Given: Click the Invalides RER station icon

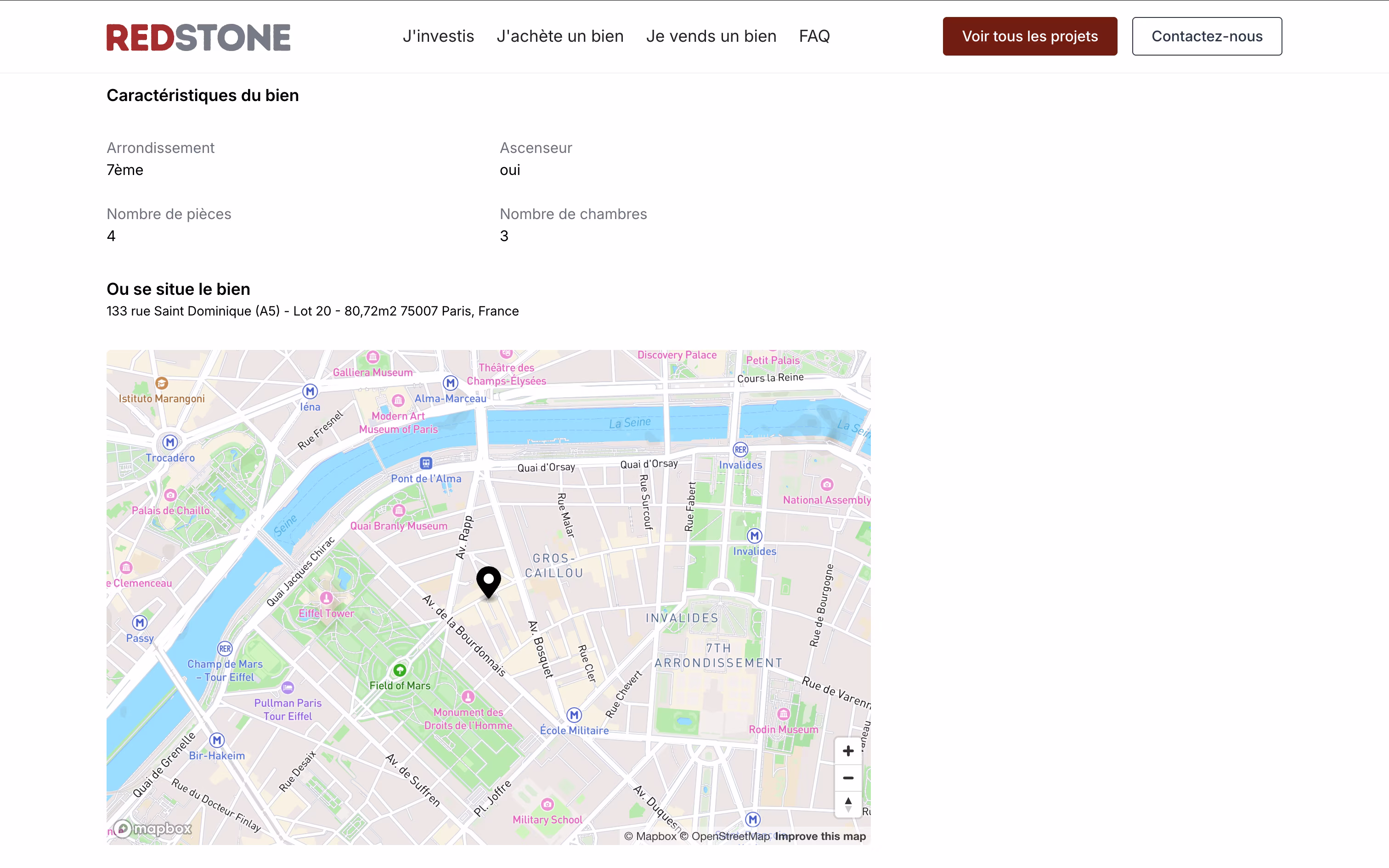Looking at the screenshot, I should (740, 450).
